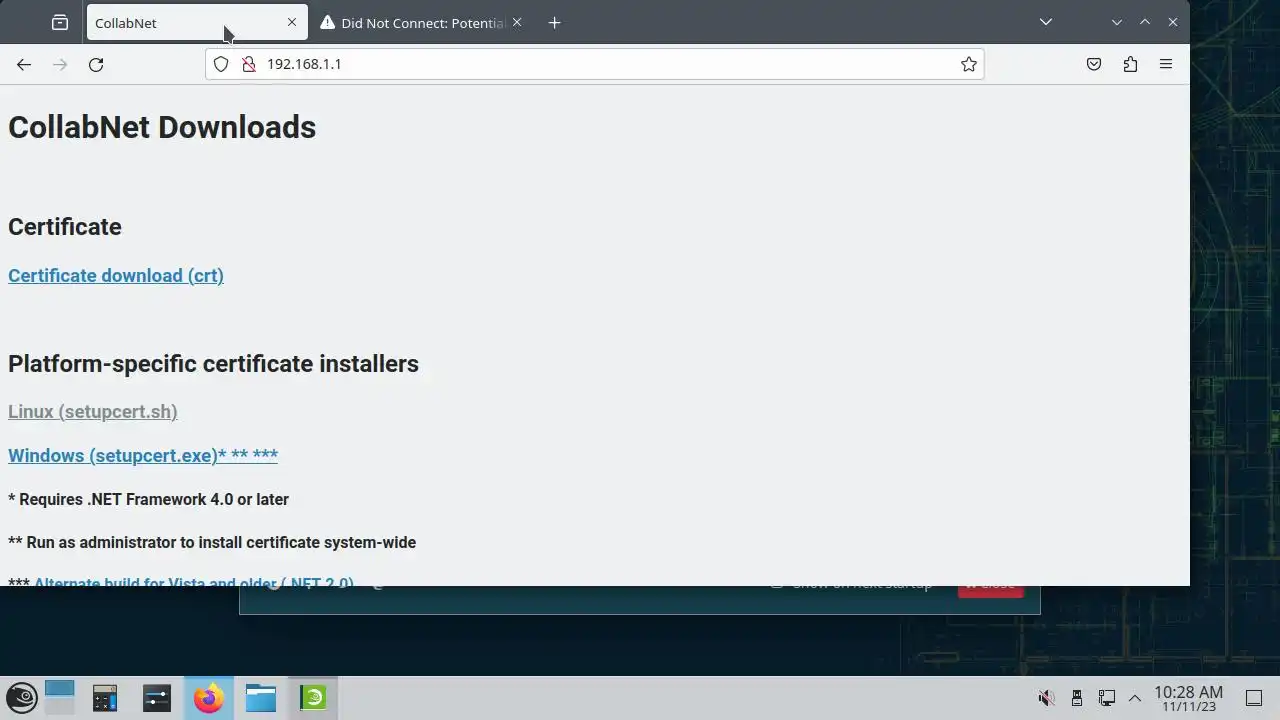Open the Firefox application hamburger menu
The width and height of the screenshot is (1280, 720).
click(x=1166, y=64)
